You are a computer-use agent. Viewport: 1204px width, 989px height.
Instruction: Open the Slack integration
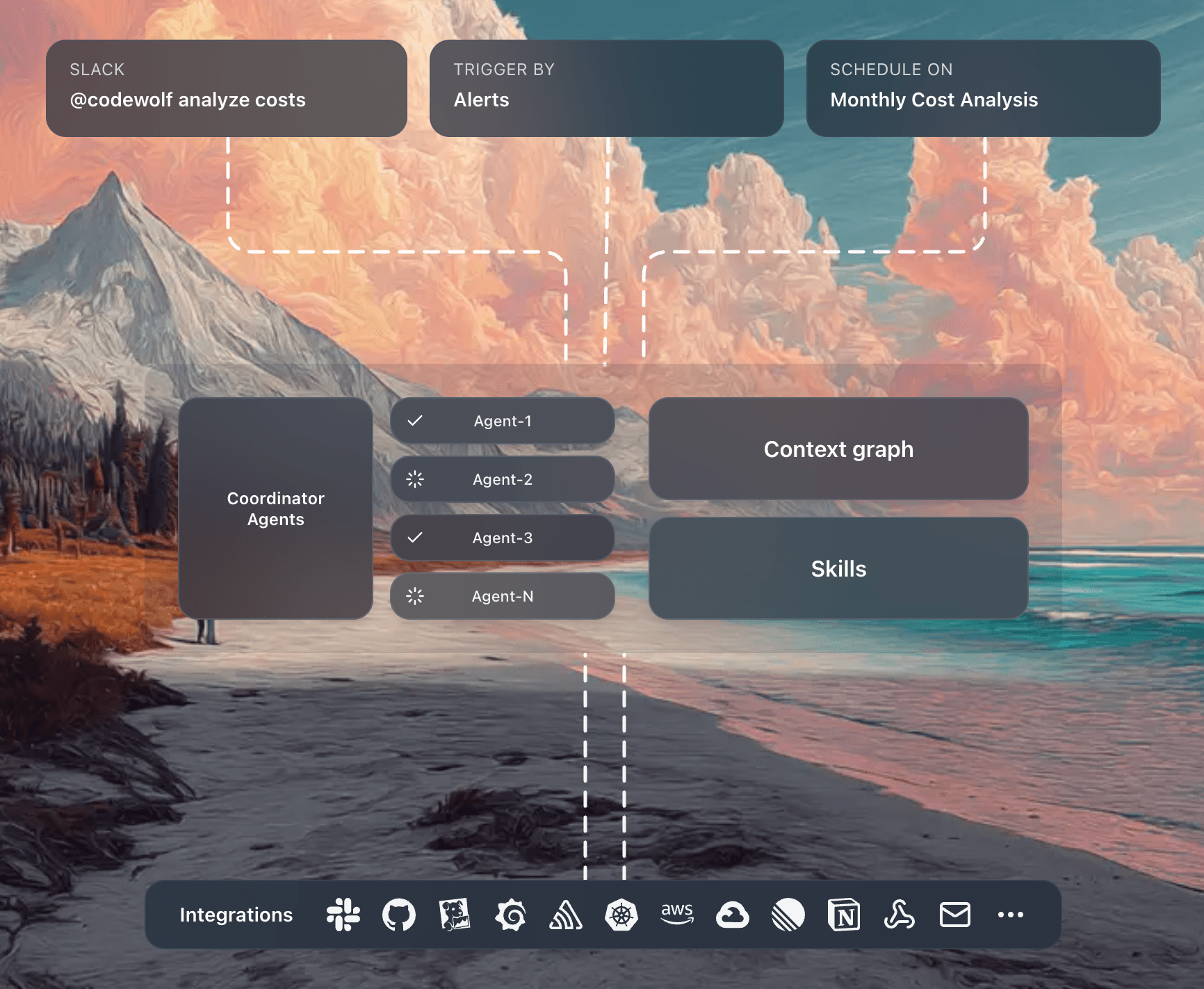click(x=344, y=914)
